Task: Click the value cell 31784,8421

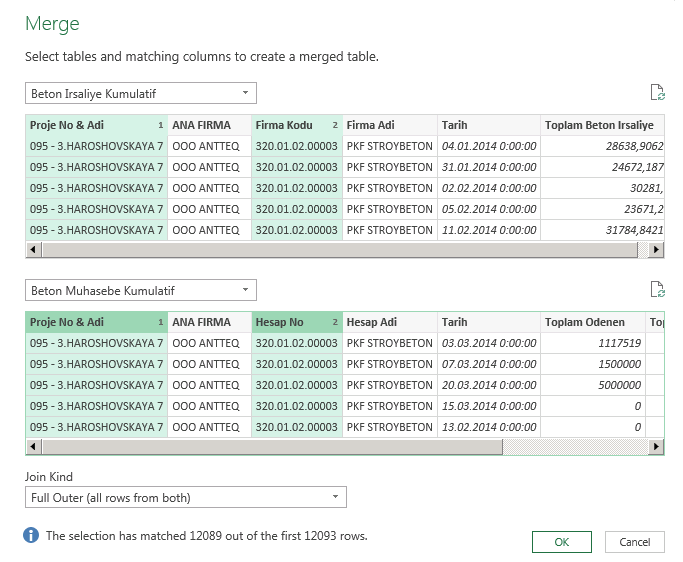Action: tap(602, 230)
